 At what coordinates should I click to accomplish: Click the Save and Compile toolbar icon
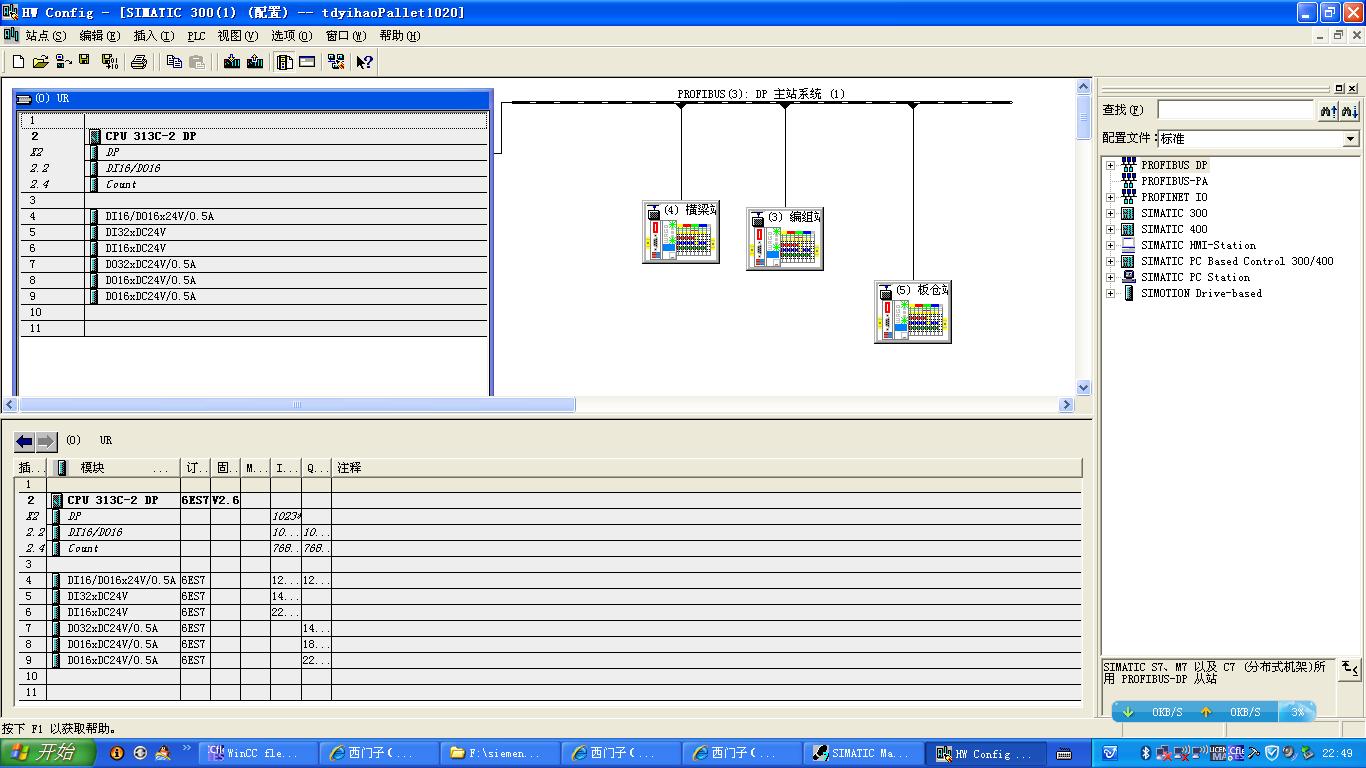(x=110, y=62)
